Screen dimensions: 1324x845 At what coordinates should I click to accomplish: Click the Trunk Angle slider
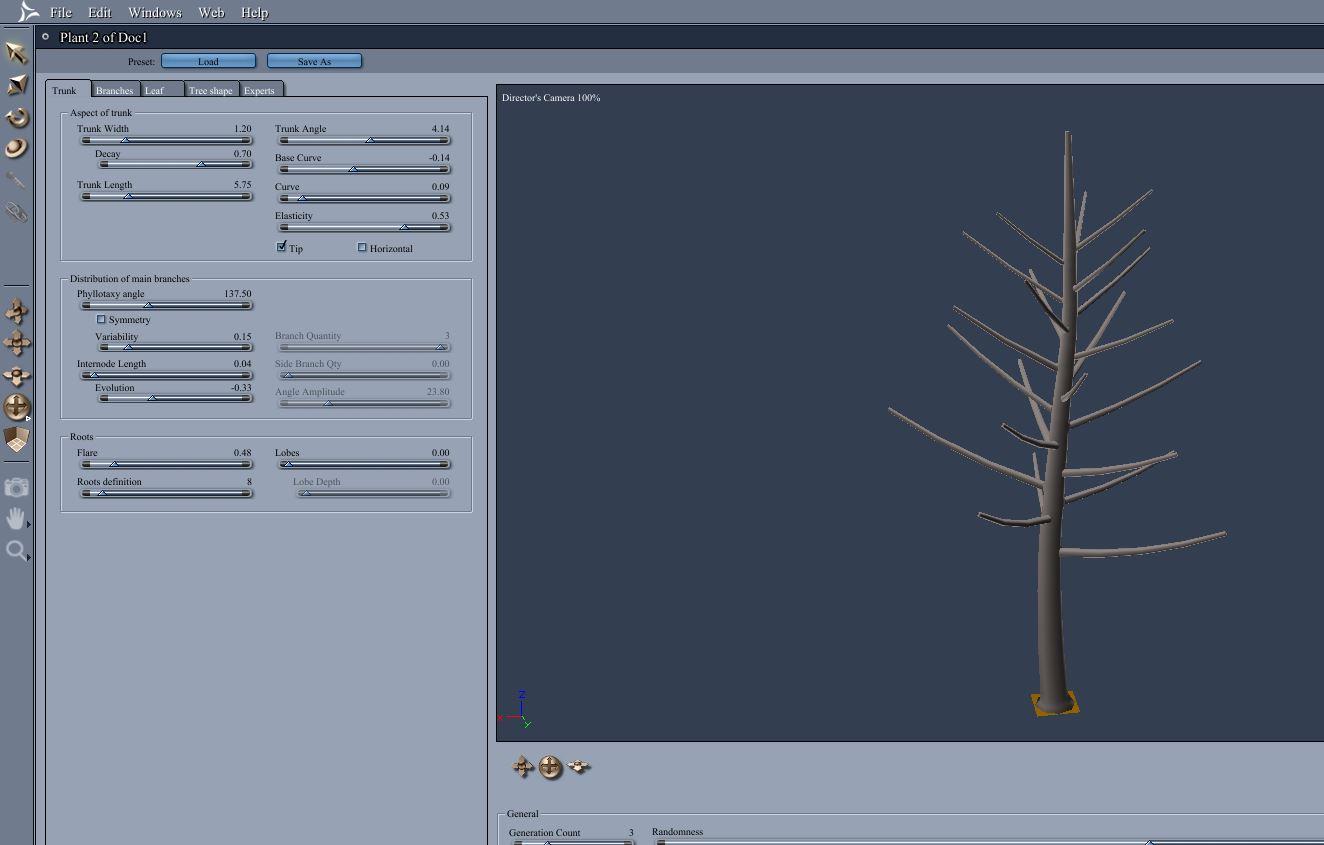click(x=364, y=140)
